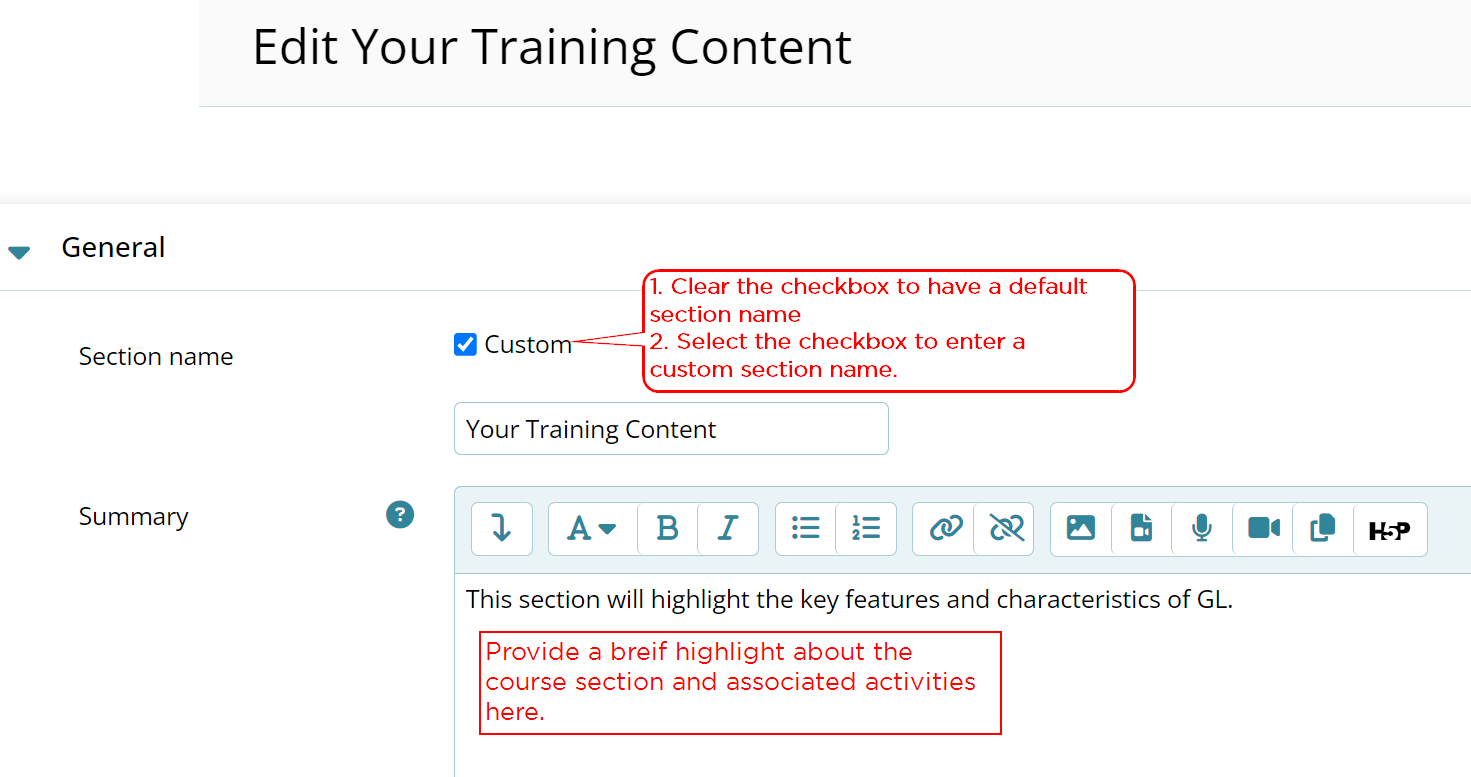Open the Summary help question mark
Viewport: 1471px width, 777px height.
coord(400,515)
